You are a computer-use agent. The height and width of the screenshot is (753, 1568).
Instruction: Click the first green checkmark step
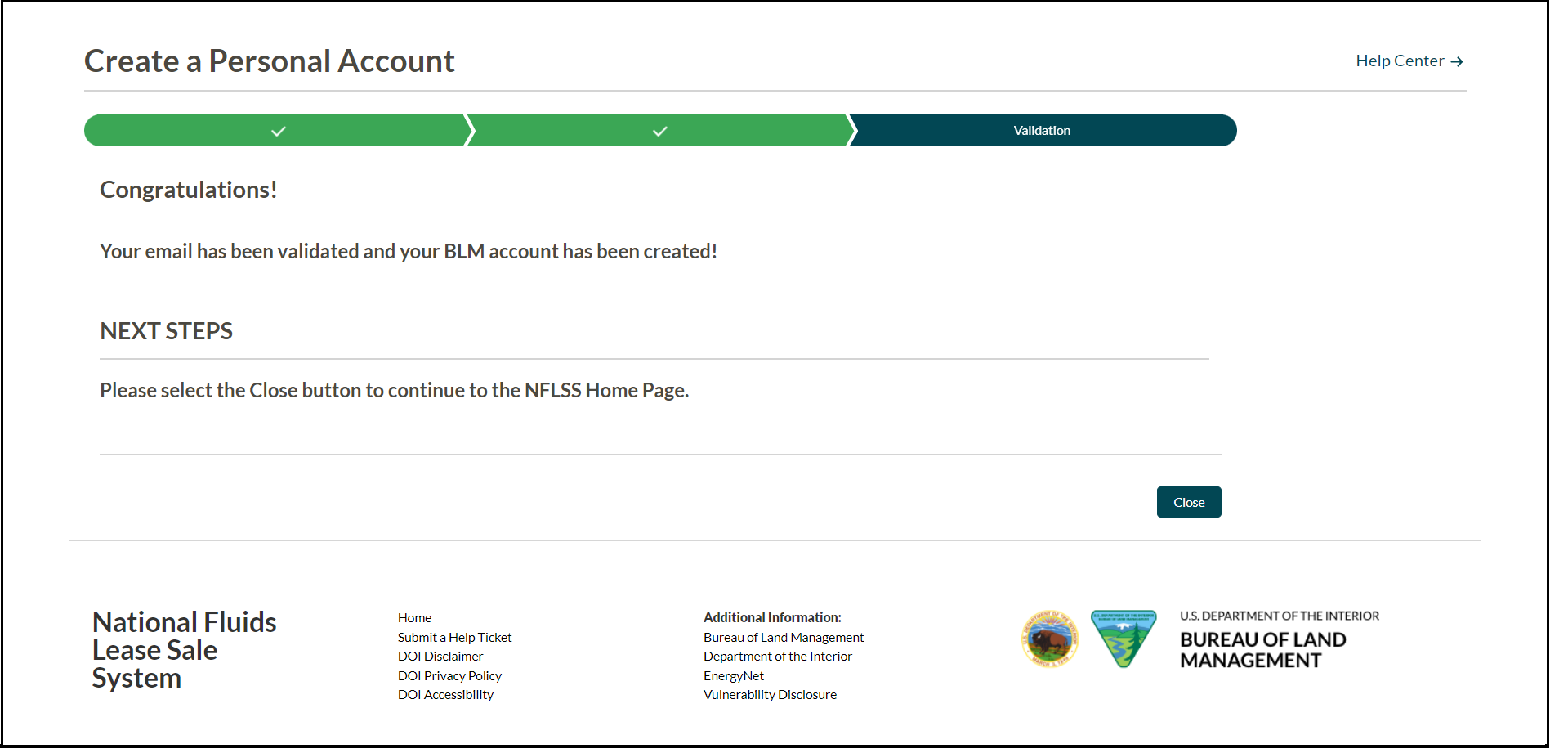277,130
